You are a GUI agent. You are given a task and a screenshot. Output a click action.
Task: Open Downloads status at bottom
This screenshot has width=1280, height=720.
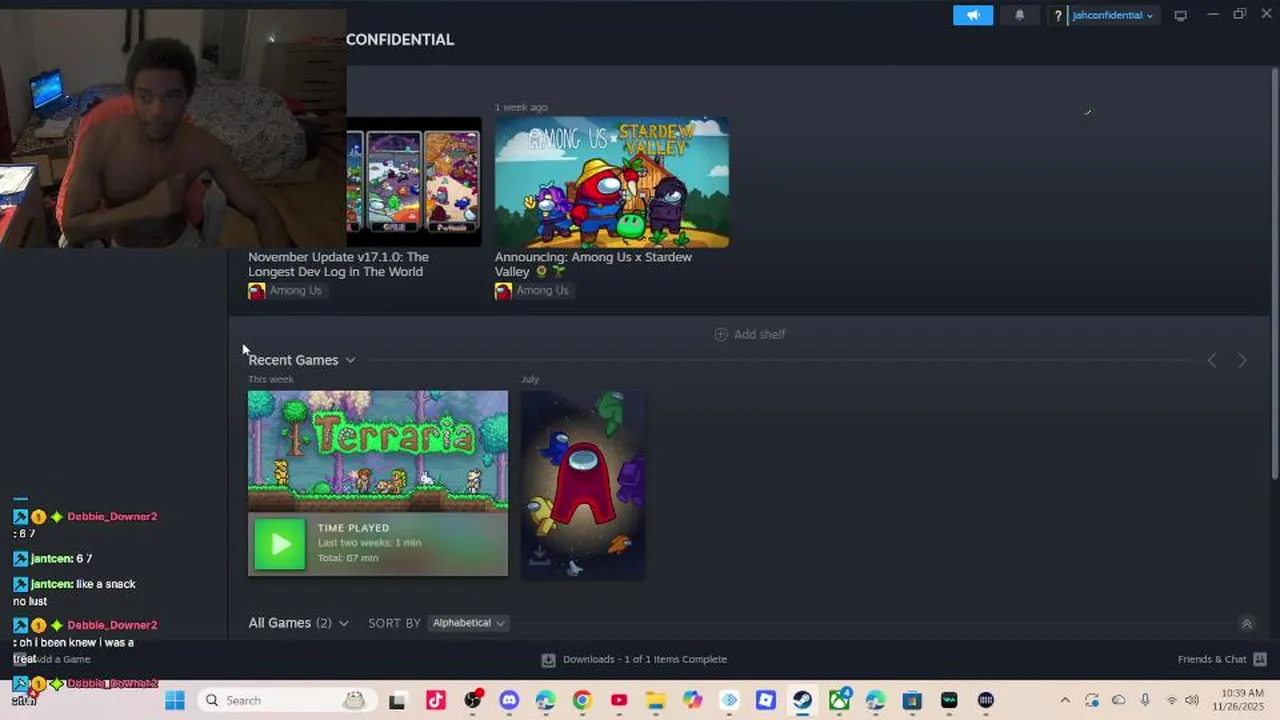(x=634, y=659)
